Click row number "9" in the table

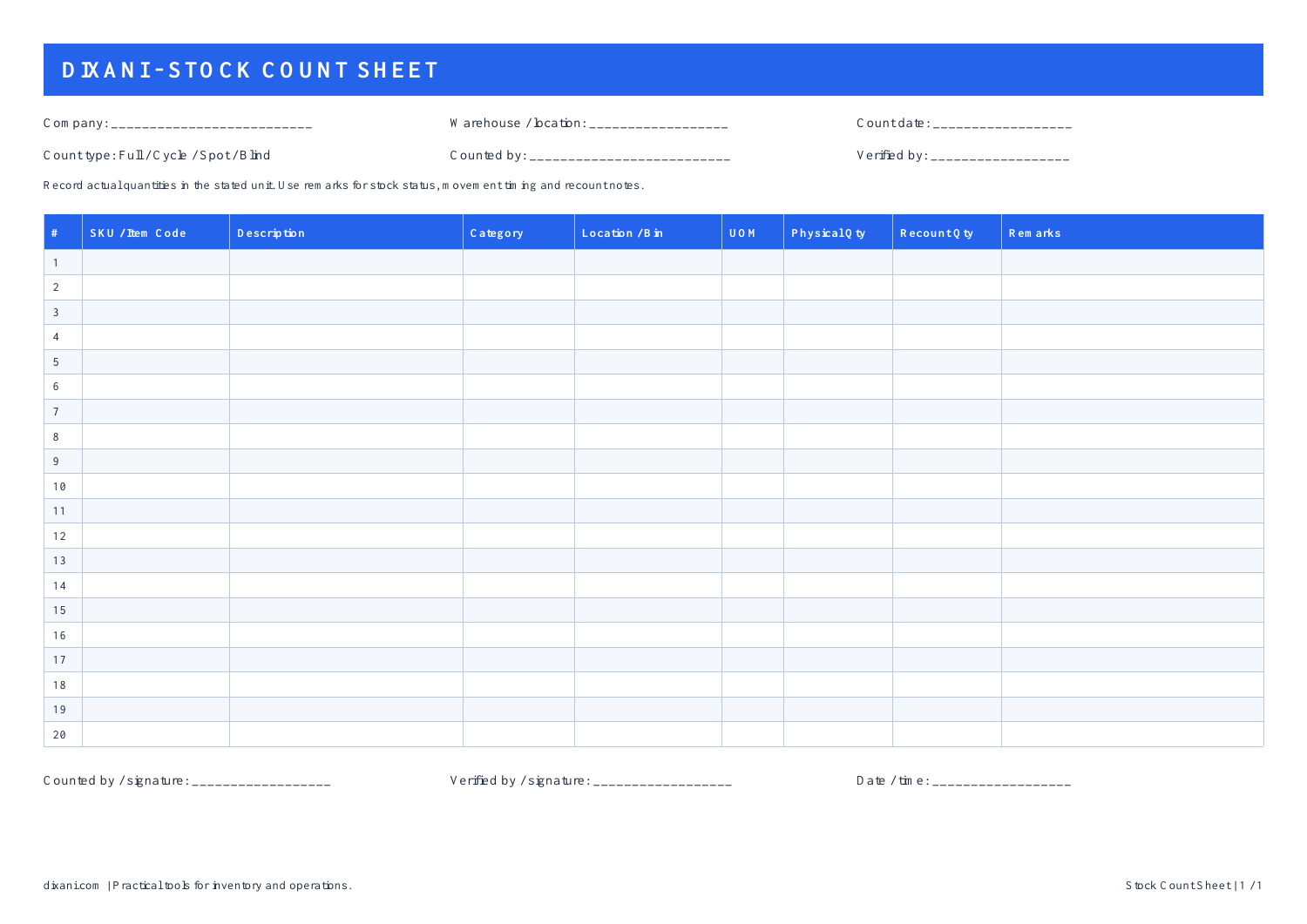(x=56, y=461)
